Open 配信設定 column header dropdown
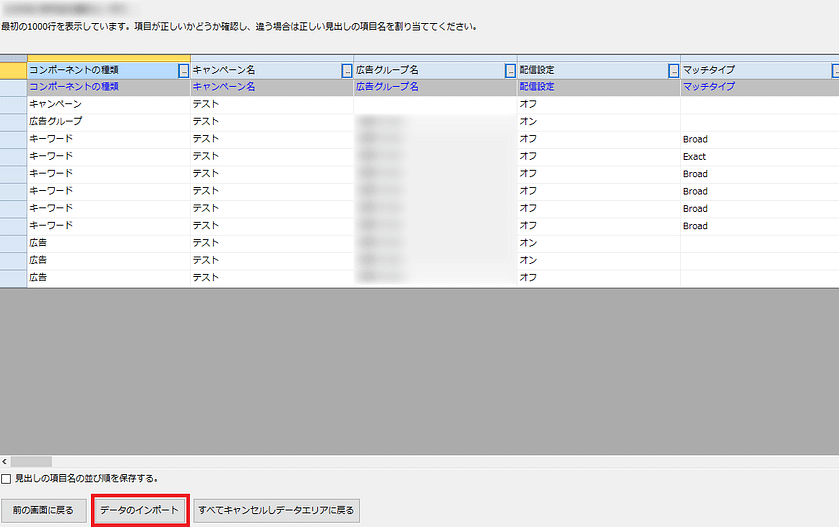The width and height of the screenshot is (839, 527). [x=673, y=71]
